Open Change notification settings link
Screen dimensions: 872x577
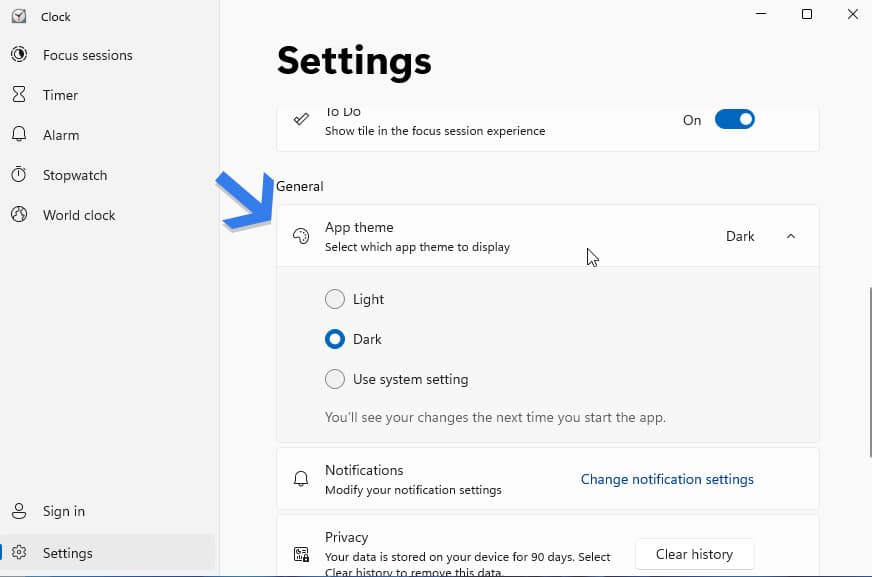pos(667,479)
